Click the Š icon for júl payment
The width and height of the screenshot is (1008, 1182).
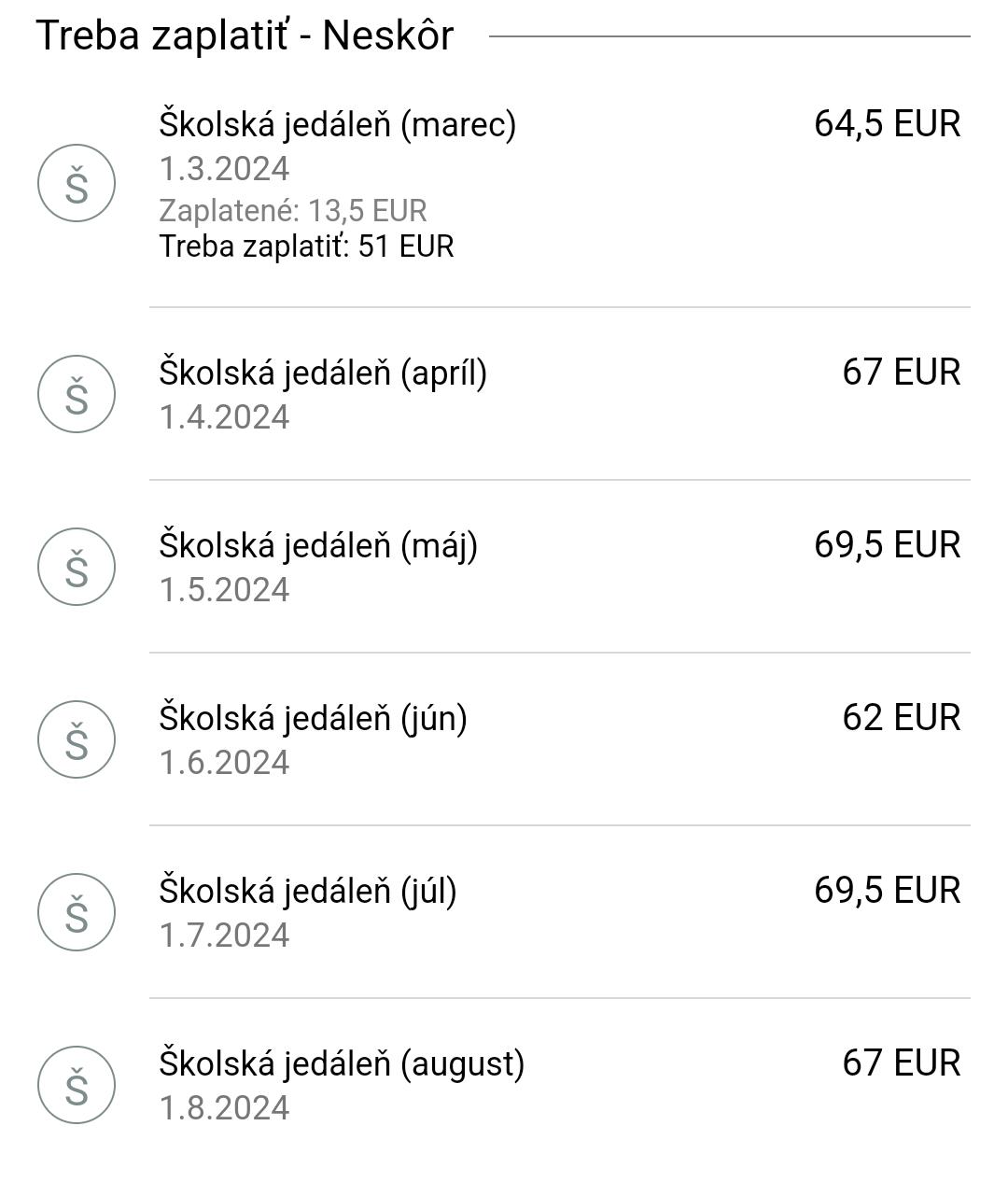click(x=77, y=912)
